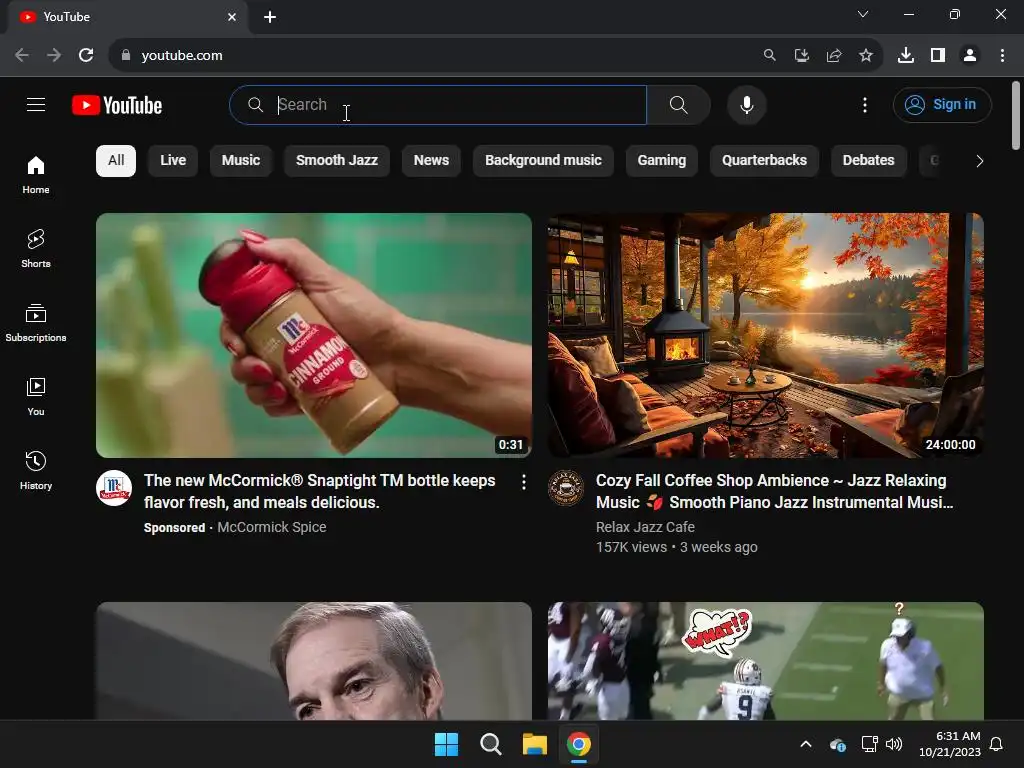Click Chrome icon in taskbar
Screen dimensions: 1024x768
tap(579, 744)
